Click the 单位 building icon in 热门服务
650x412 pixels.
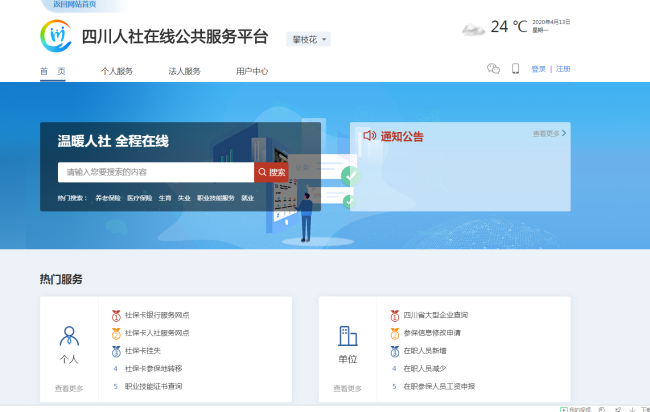coord(348,336)
